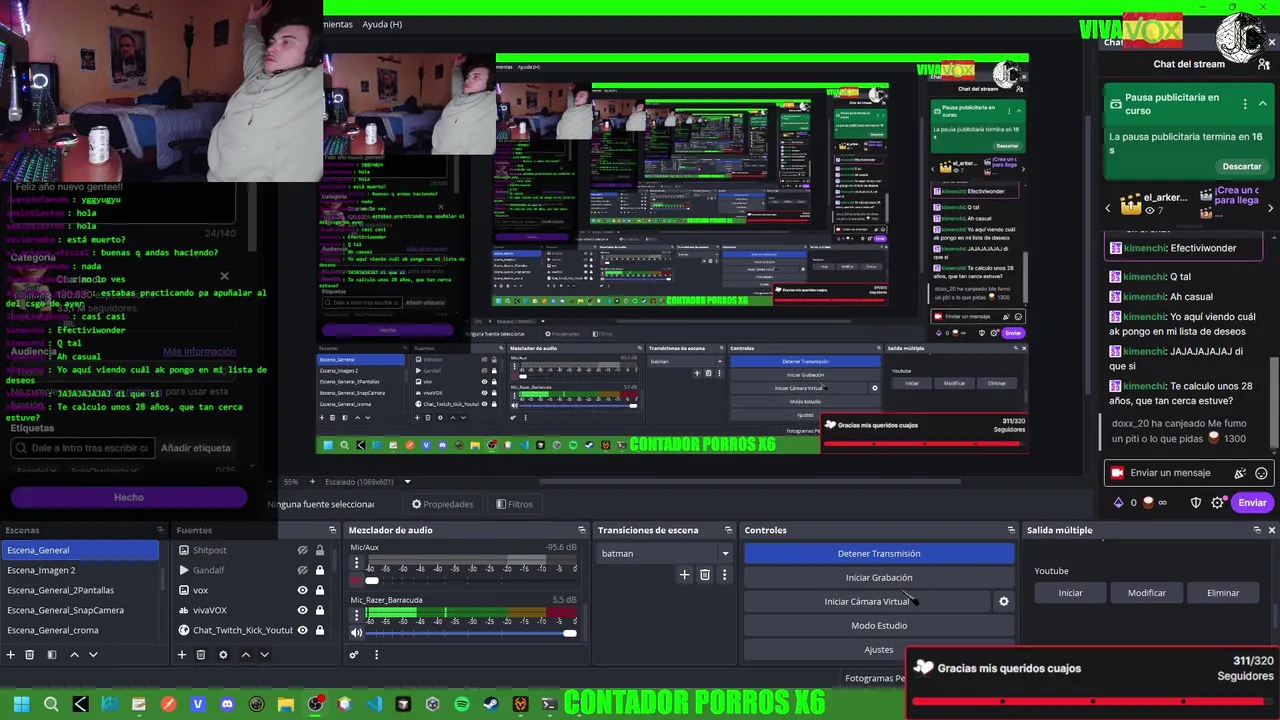Hide the Chat_Twitch_Kick_Youtube source

pos(302,630)
